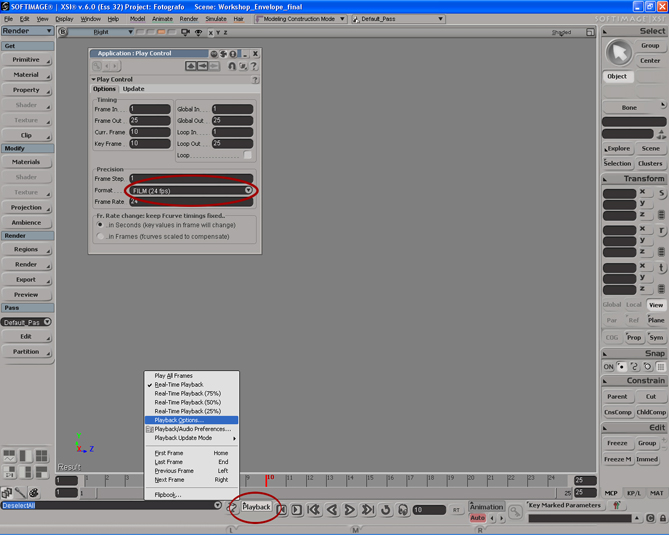Collapse the Play Control section triangle
Screen dimensions: 669x535
93,79
